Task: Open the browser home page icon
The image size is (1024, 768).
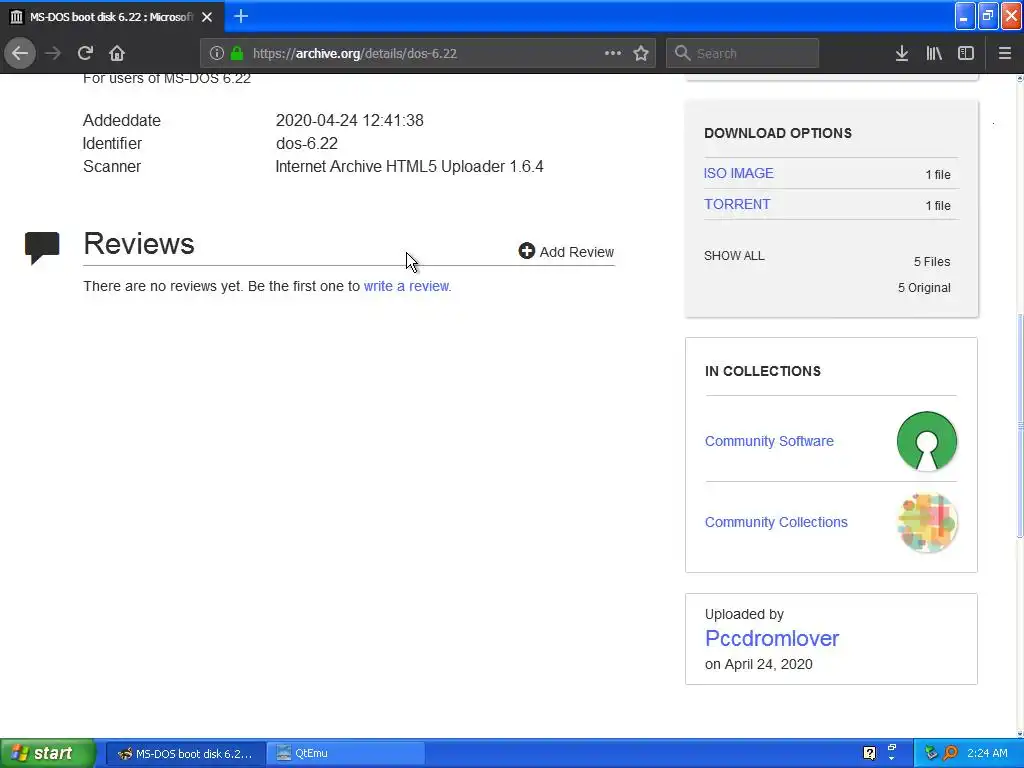Action: click(117, 53)
